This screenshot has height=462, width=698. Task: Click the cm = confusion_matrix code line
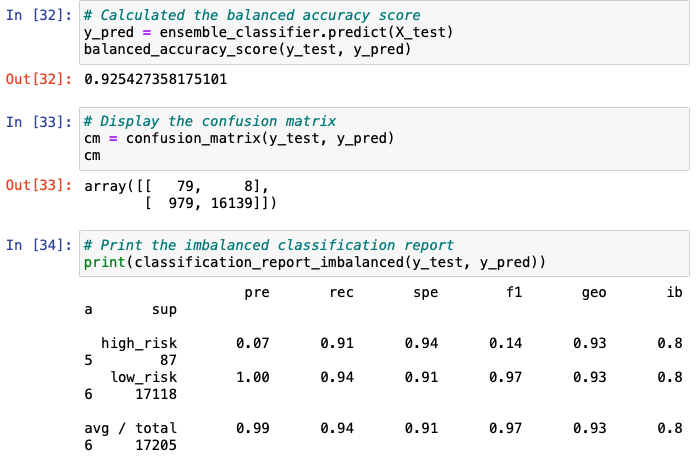pyautogui.click(x=239, y=138)
